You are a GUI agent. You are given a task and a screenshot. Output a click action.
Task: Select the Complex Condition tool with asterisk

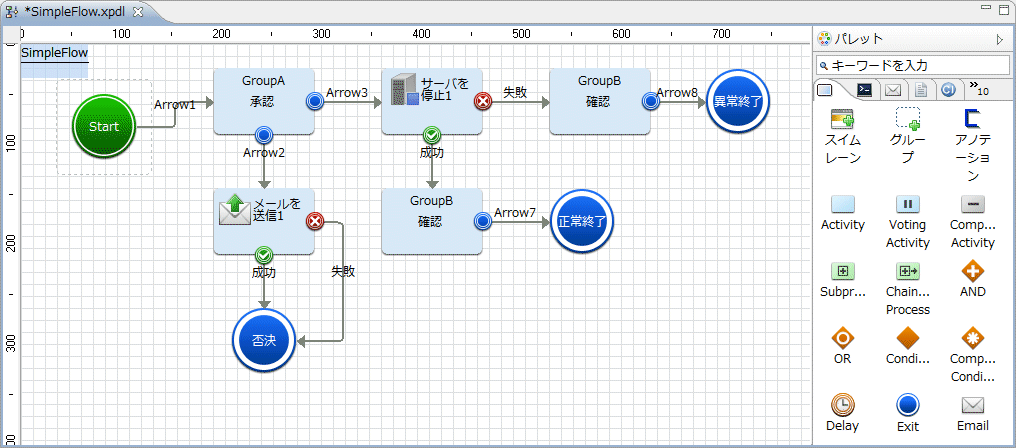[972, 355]
